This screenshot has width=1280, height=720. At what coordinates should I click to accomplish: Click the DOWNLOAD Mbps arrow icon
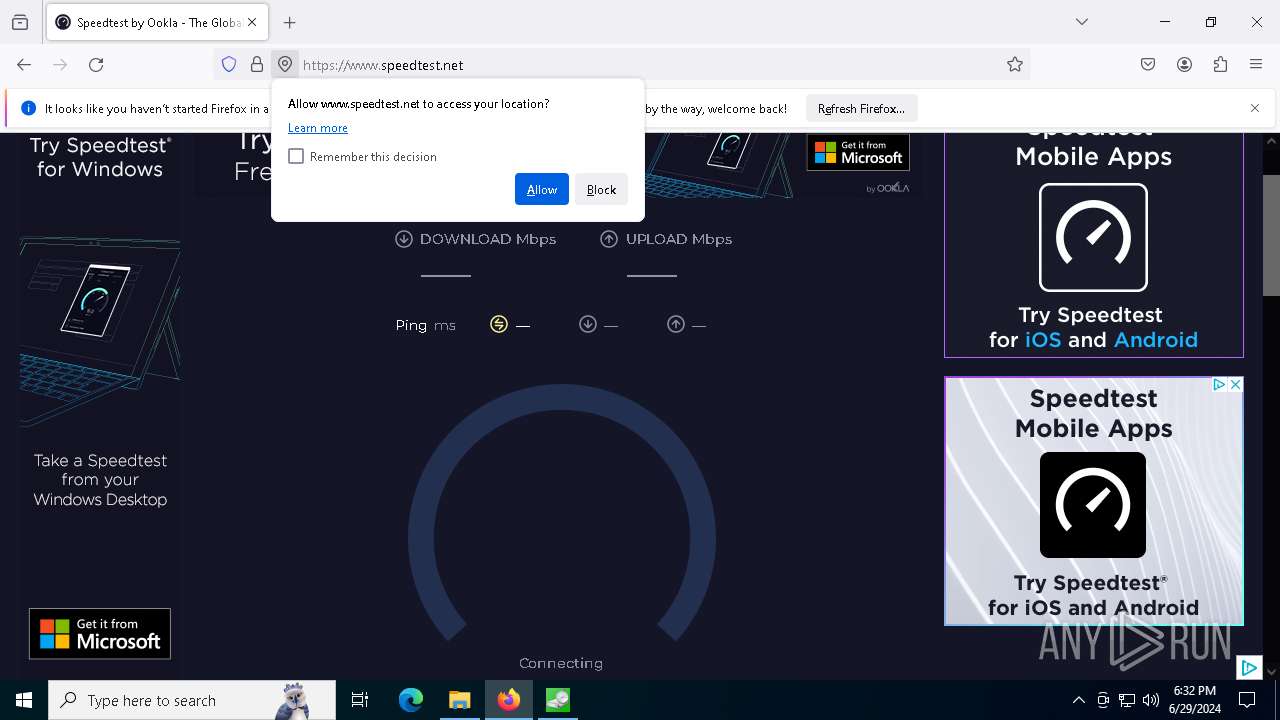click(404, 239)
